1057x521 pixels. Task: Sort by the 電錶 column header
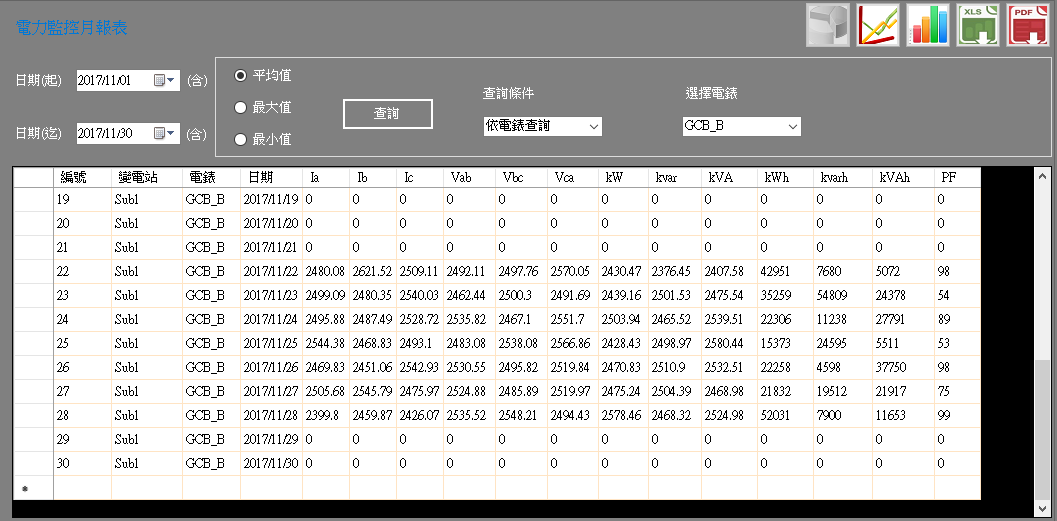pos(211,177)
